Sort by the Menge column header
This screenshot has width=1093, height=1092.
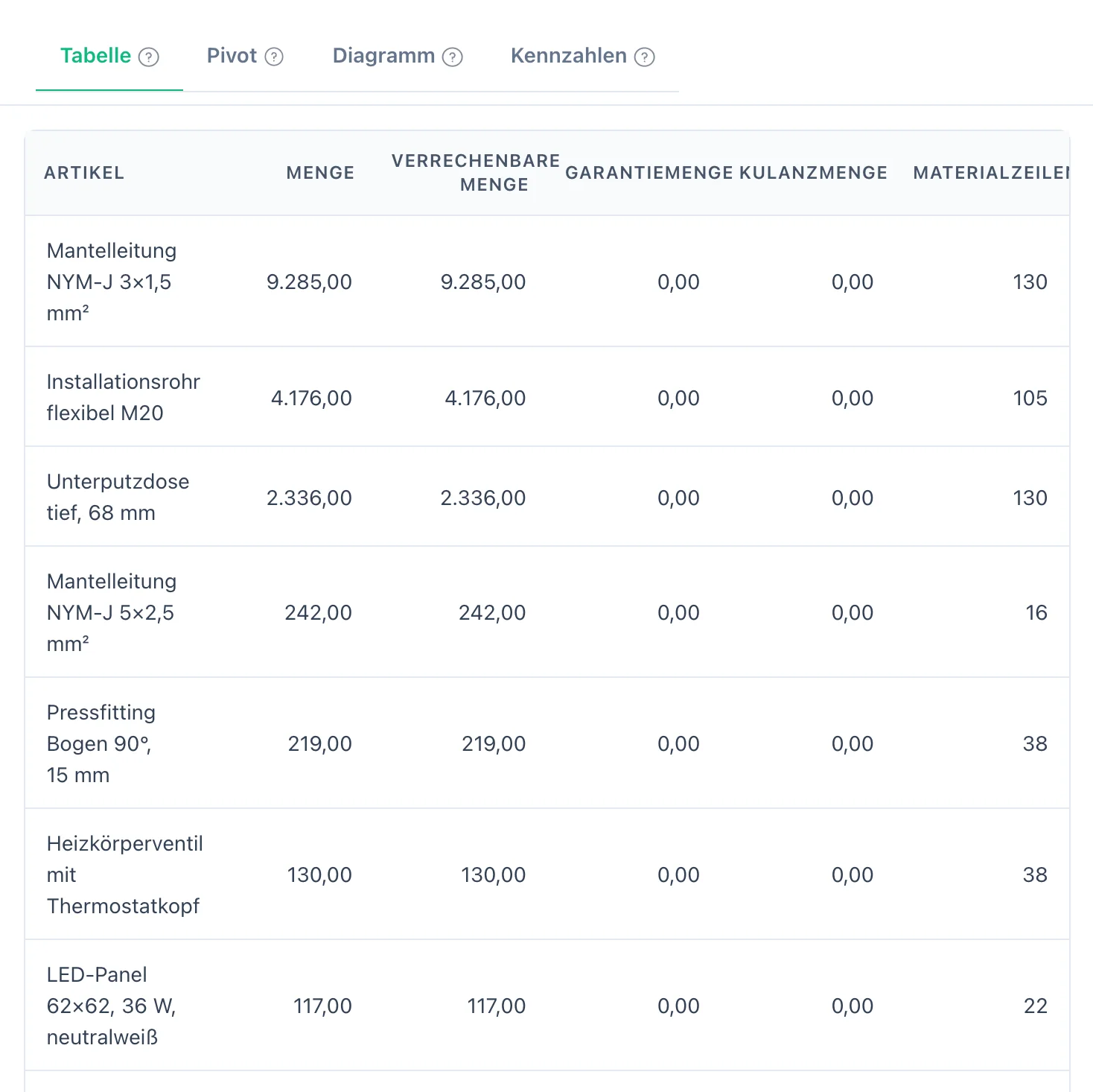click(320, 173)
